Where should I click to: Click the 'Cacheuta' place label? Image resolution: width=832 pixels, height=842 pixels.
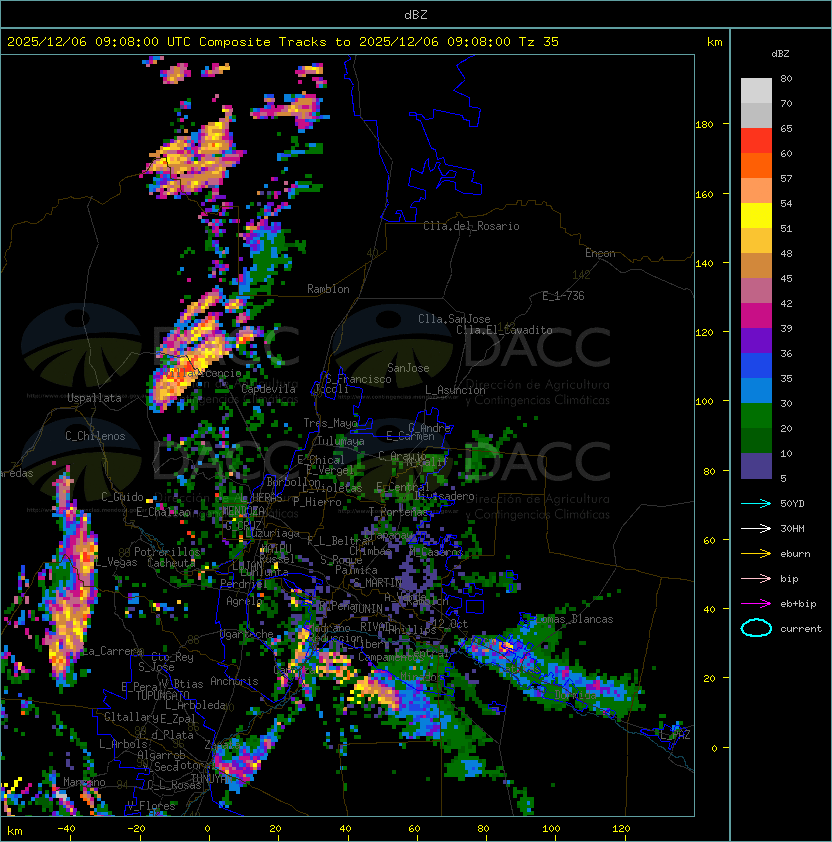click(171, 563)
